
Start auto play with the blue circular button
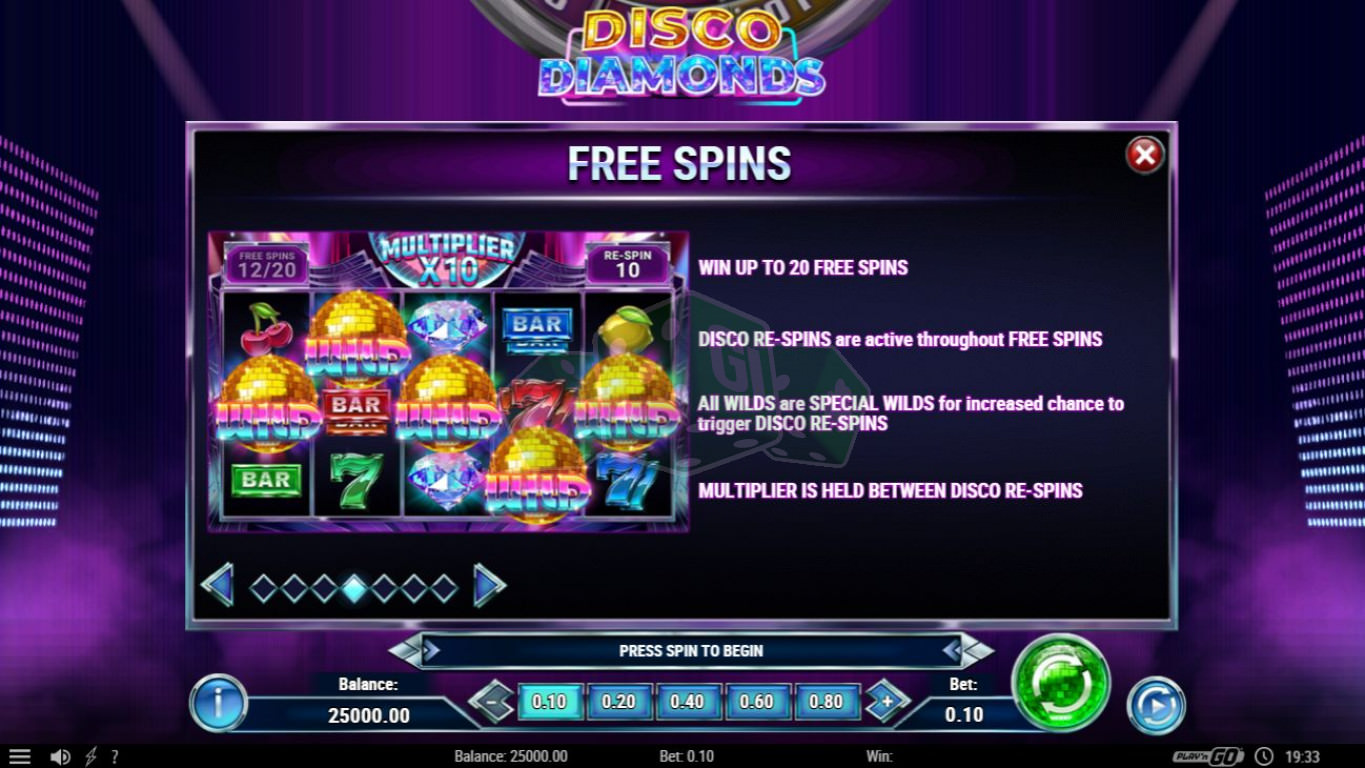coord(1156,706)
